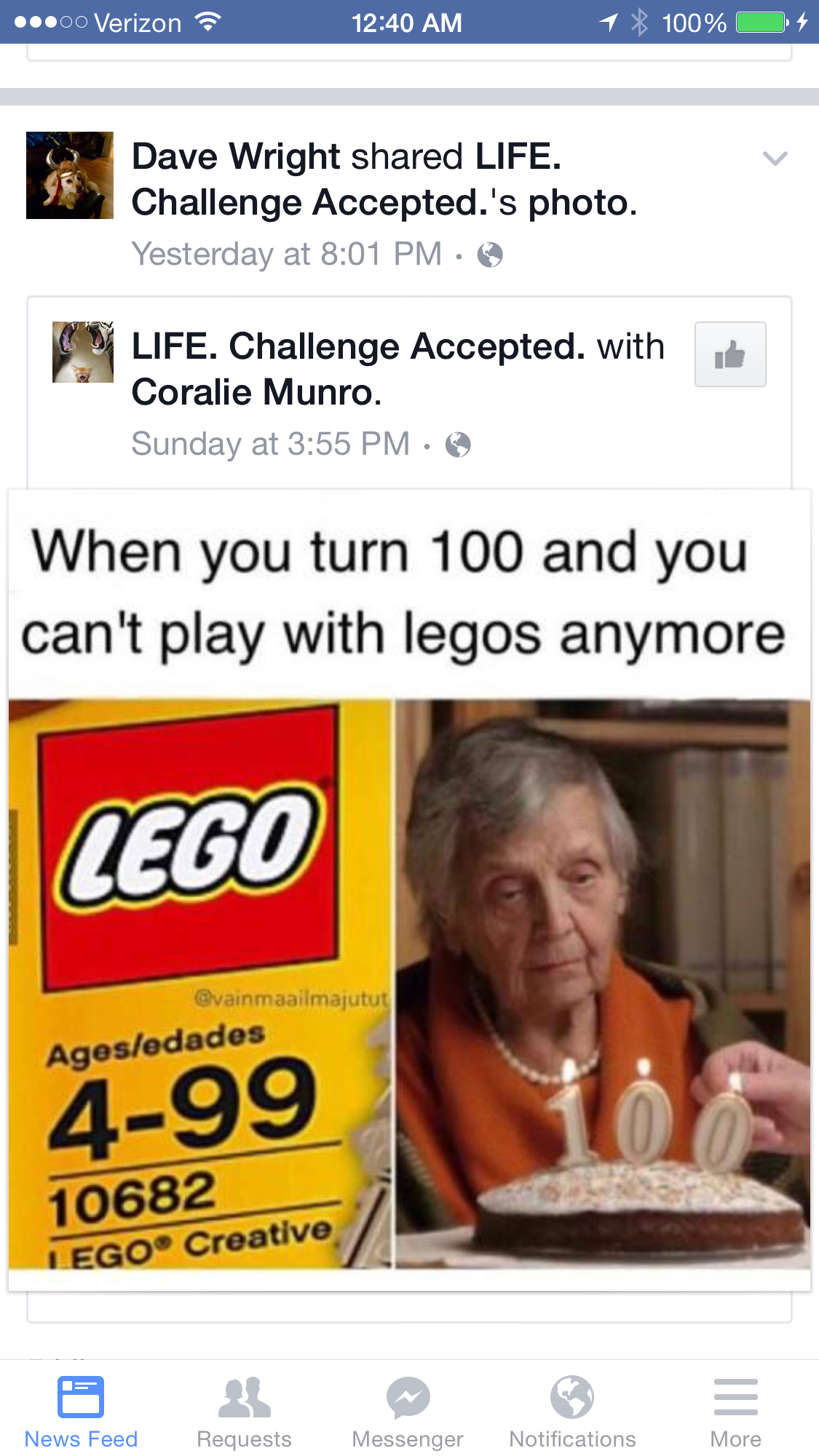This screenshot has height=1456, width=819.
Task: Tap the location arrow status icon
Action: [609, 23]
